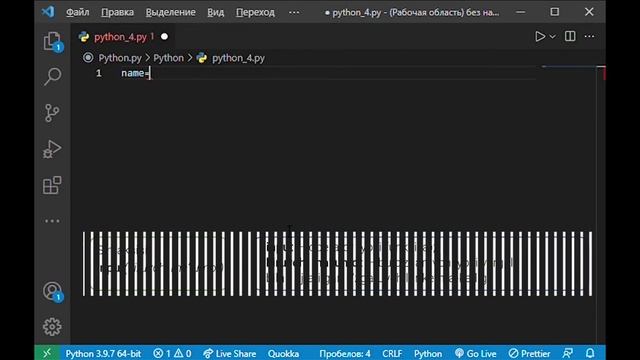Show hidden menu items via ellipsis
Image resolution: width=640 pixels, height=360 pixels.
pos(294,12)
